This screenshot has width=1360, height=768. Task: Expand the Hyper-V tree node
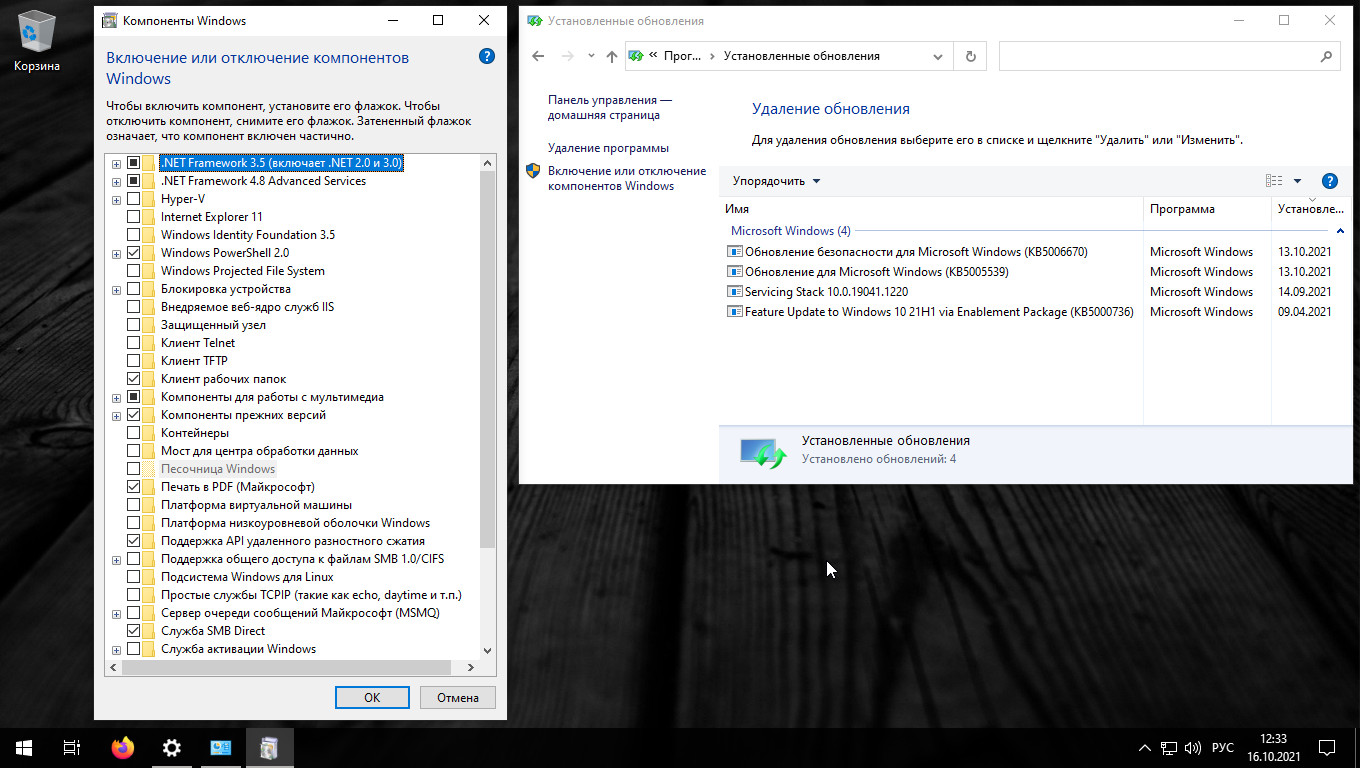[117, 199]
